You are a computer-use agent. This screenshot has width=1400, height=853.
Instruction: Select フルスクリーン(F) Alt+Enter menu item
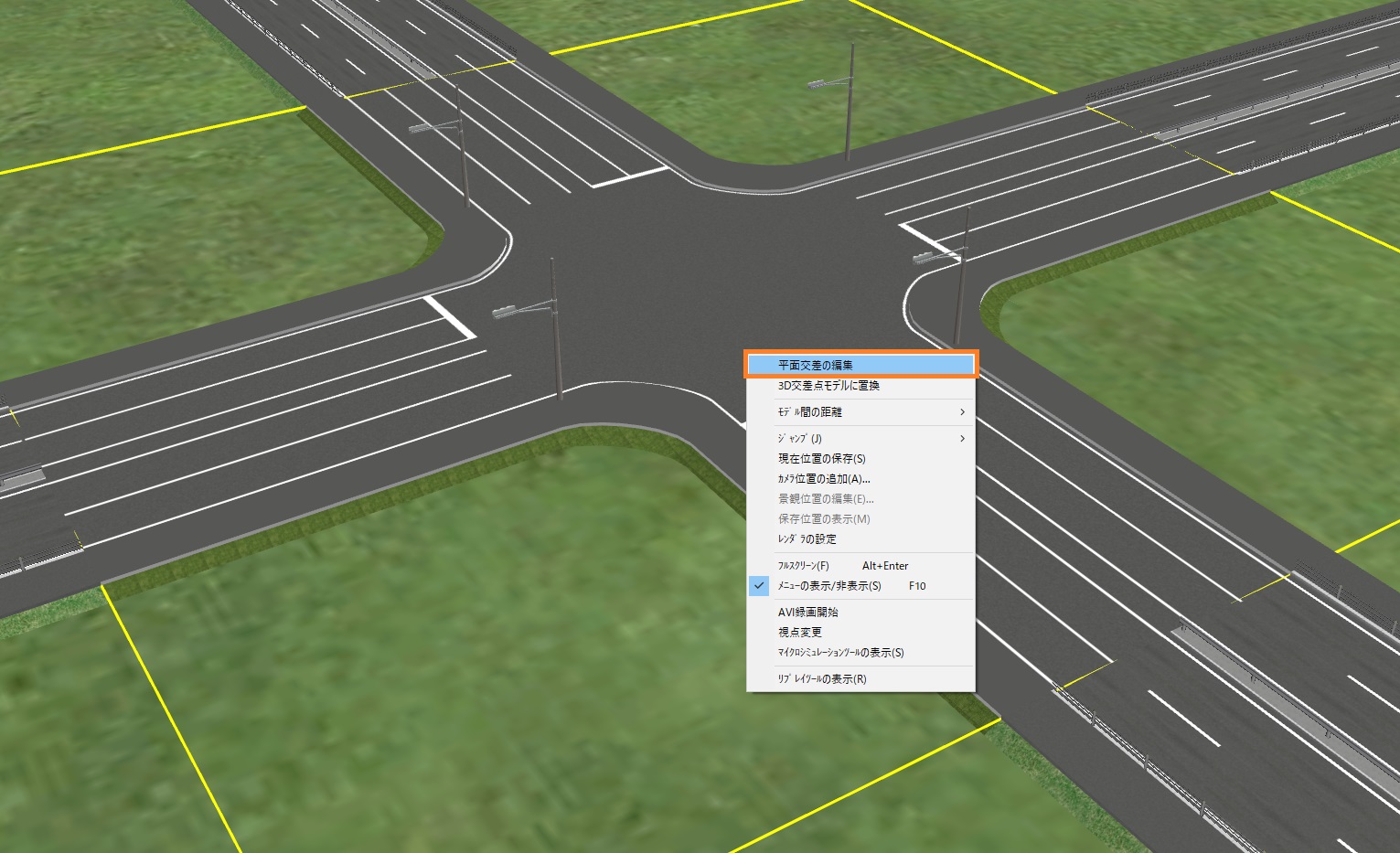point(861,566)
